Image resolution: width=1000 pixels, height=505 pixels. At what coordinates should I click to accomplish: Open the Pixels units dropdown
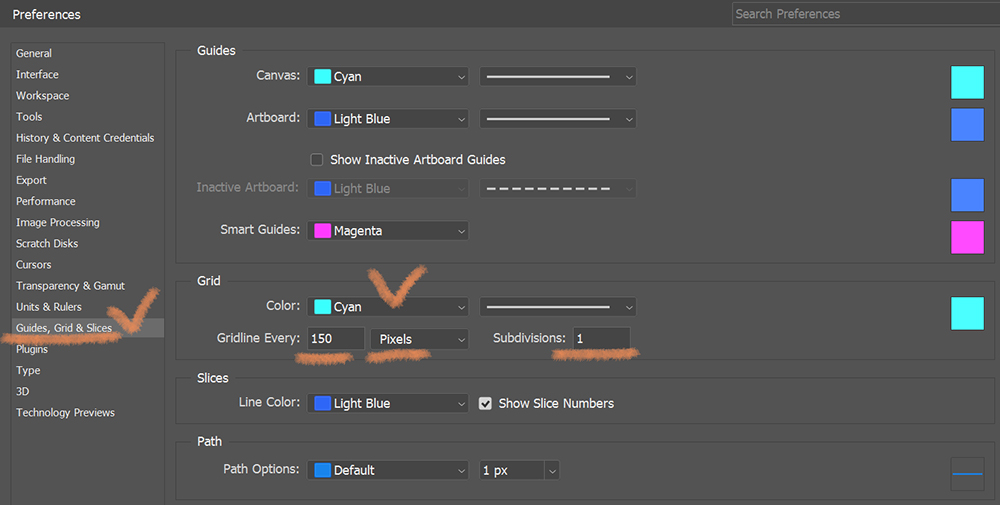(420, 339)
